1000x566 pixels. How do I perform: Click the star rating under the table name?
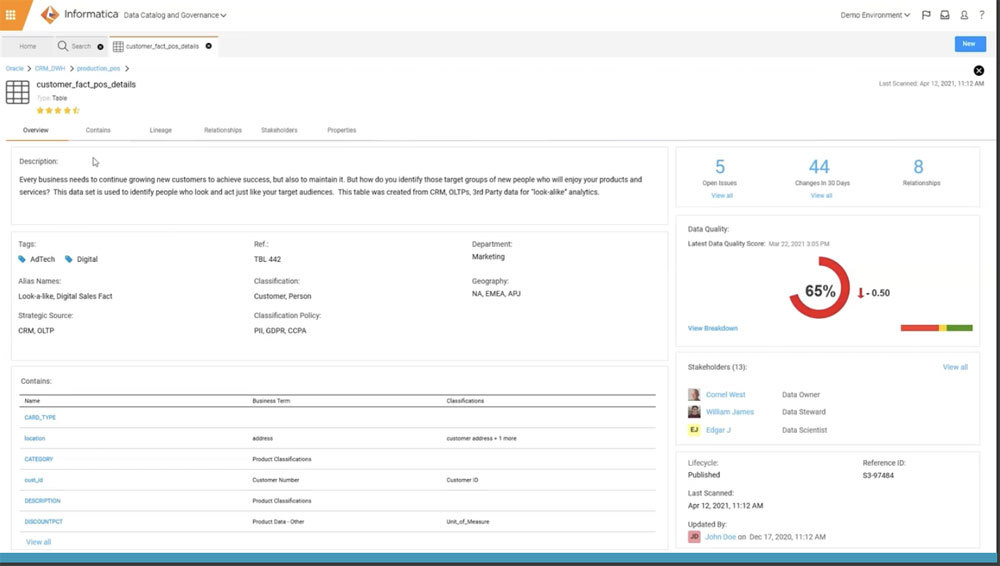click(x=57, y=110)
